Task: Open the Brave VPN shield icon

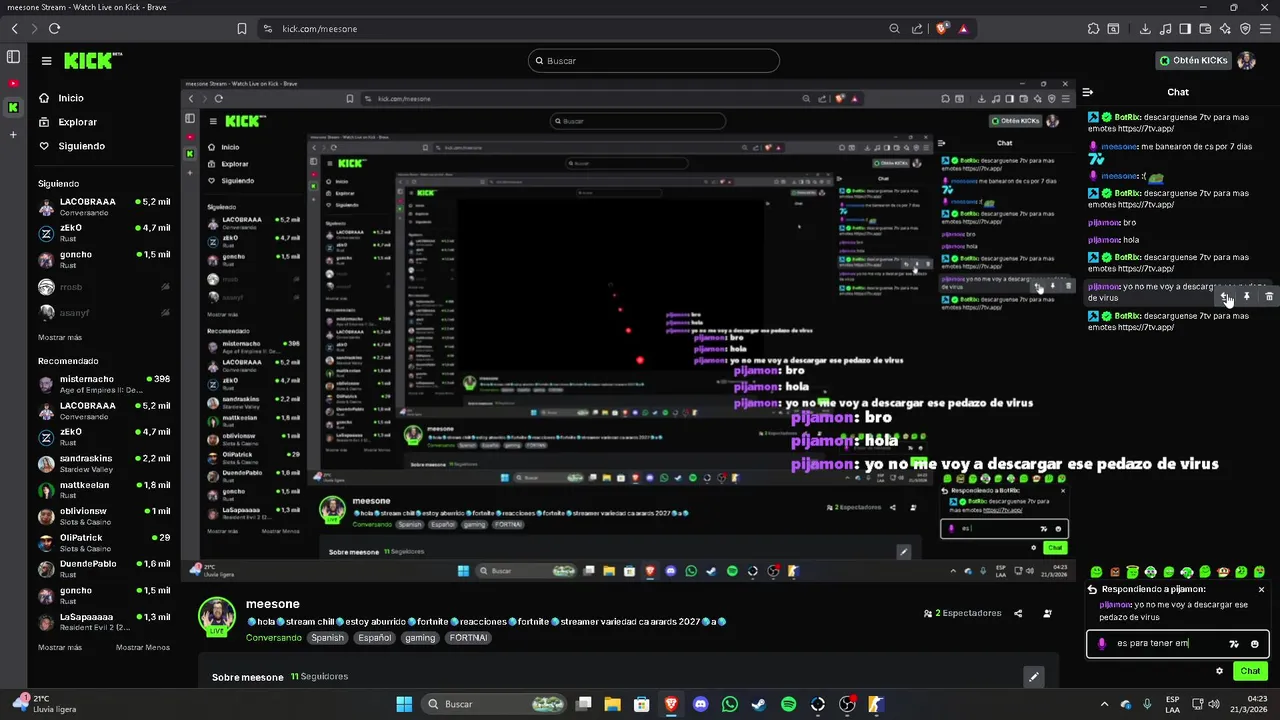Action: (x=1245, y=29)
